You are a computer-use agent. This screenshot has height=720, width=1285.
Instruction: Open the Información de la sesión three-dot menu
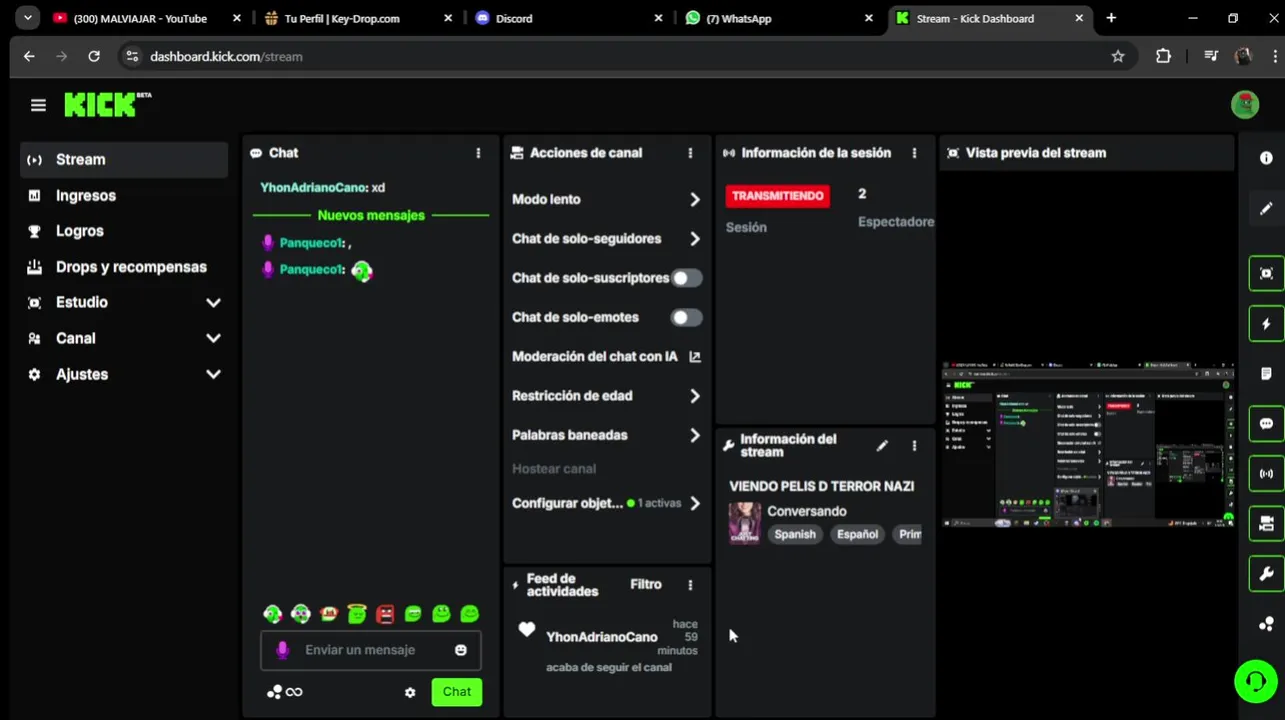[x=914, y=153]
